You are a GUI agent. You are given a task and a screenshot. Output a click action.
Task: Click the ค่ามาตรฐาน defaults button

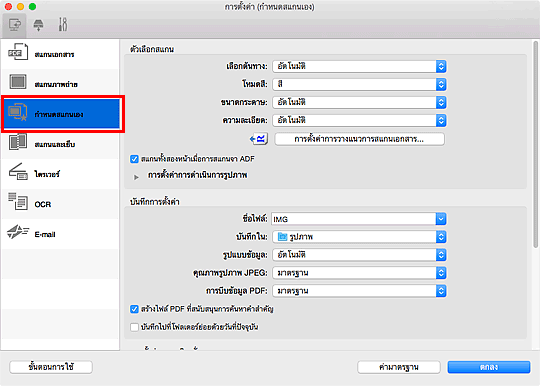(x=399, y=367)
